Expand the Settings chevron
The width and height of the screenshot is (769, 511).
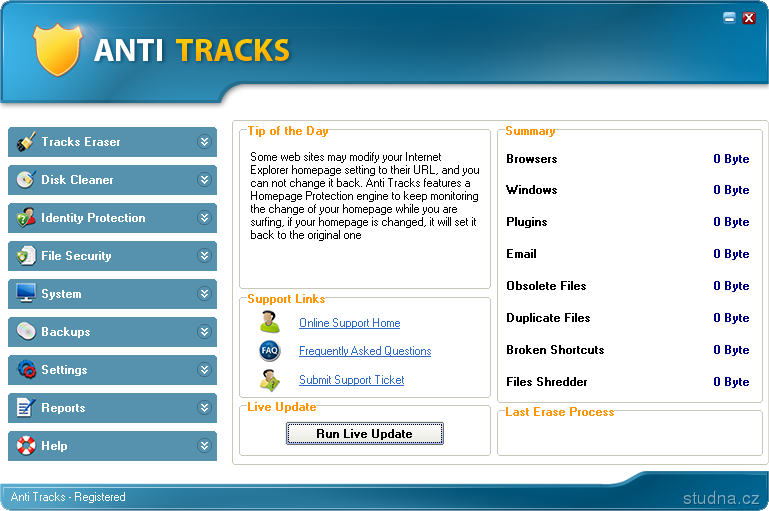coord(204,369)
